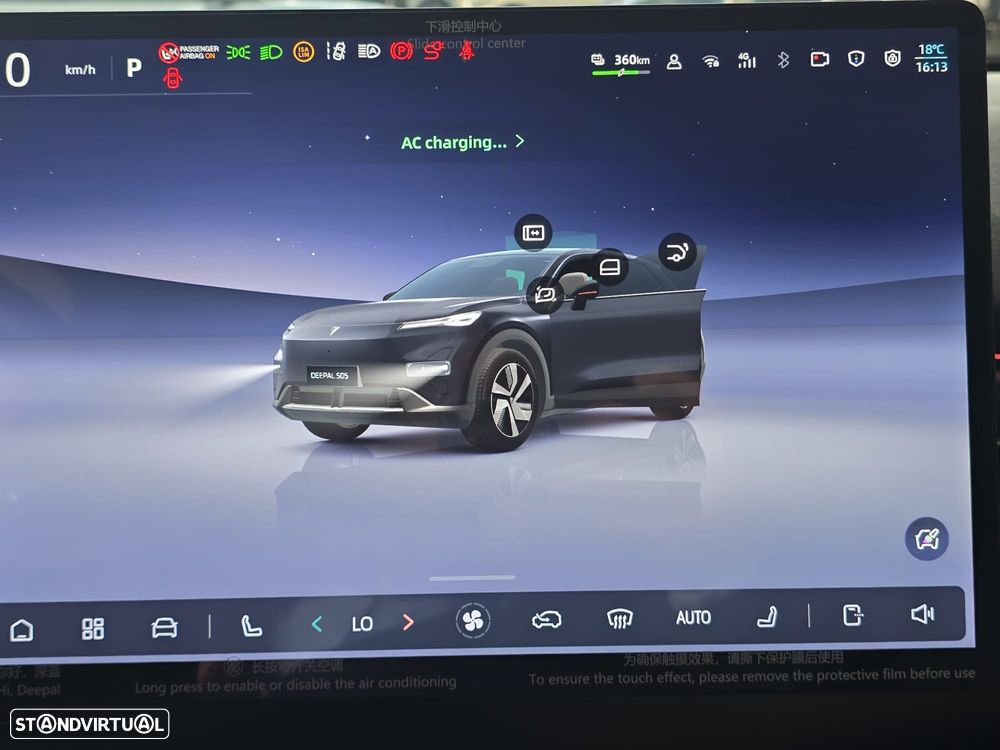This screenshot has width=1000, height=750.
Task: Toggle windshield defrost
Action: pos(620,619)
